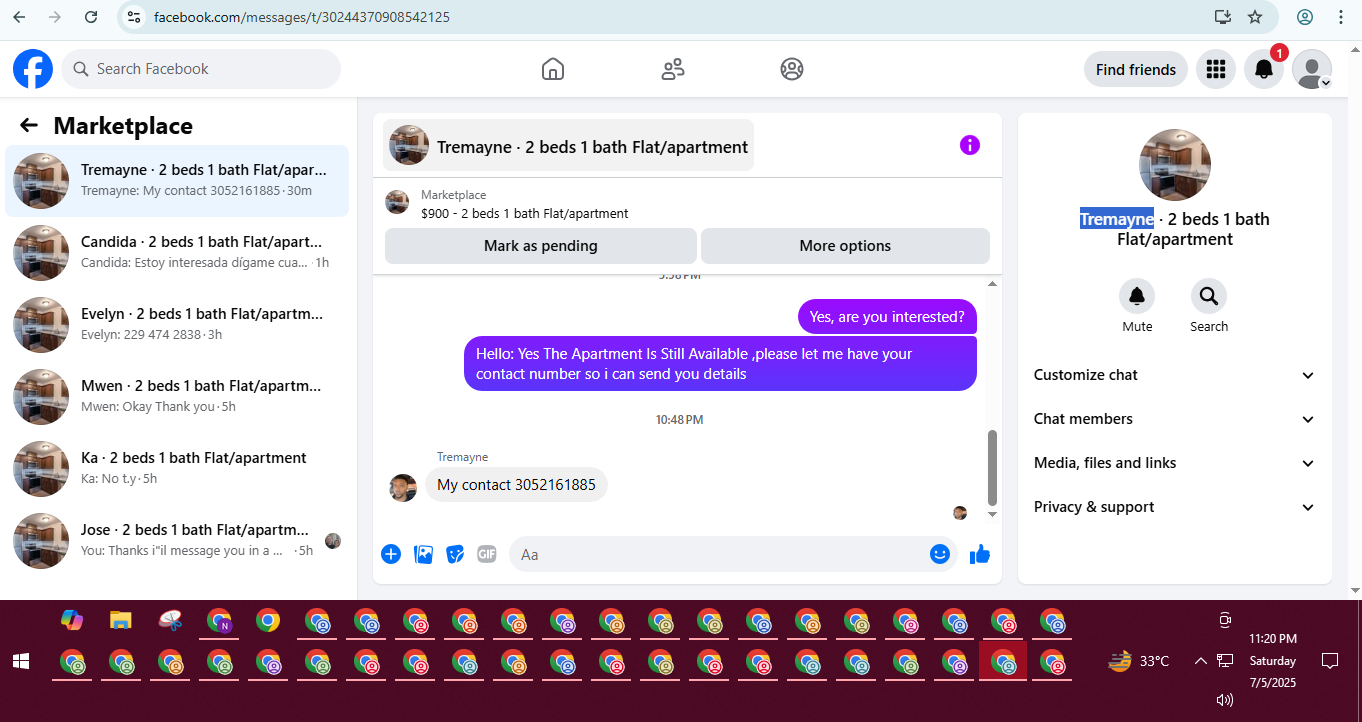Click the chat scrollbar down arrow
This screenshot has width=1362, height=722.
(x=993, y=514)
